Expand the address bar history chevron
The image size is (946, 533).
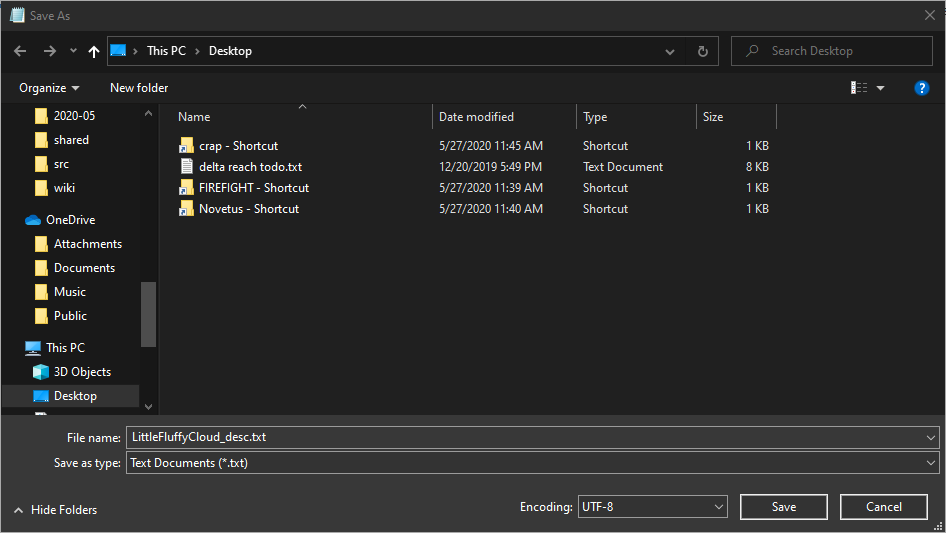pyautogui.click(x=670, y=51)
